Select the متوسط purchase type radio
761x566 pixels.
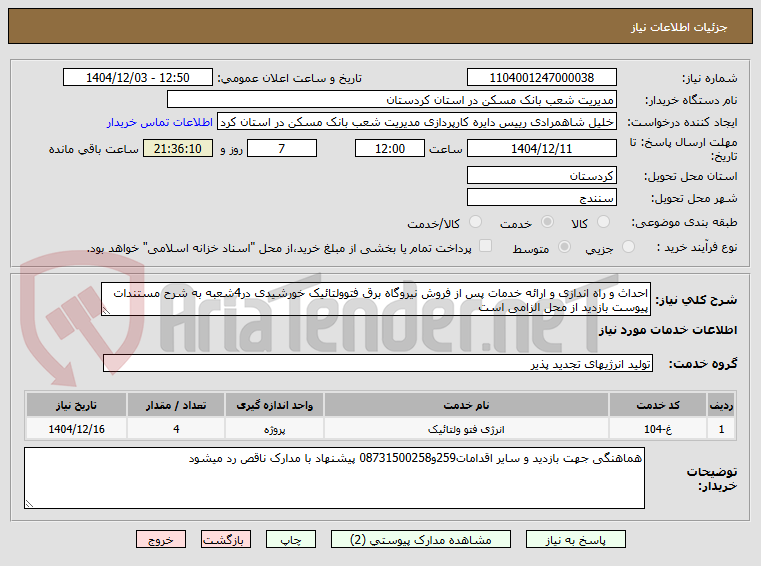[564, 247]
